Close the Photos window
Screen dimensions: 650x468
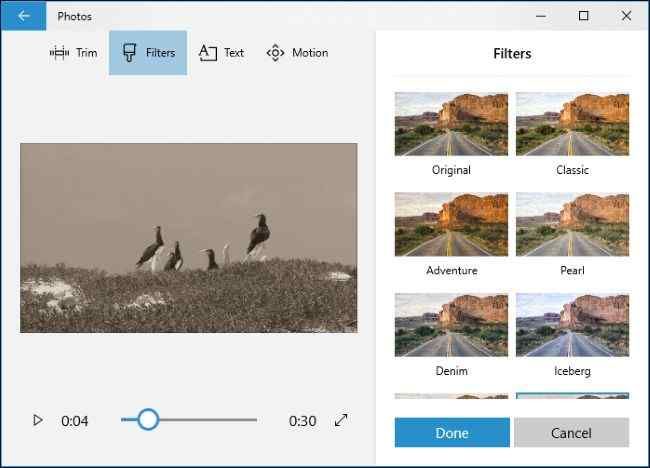(x=628, y=15)
